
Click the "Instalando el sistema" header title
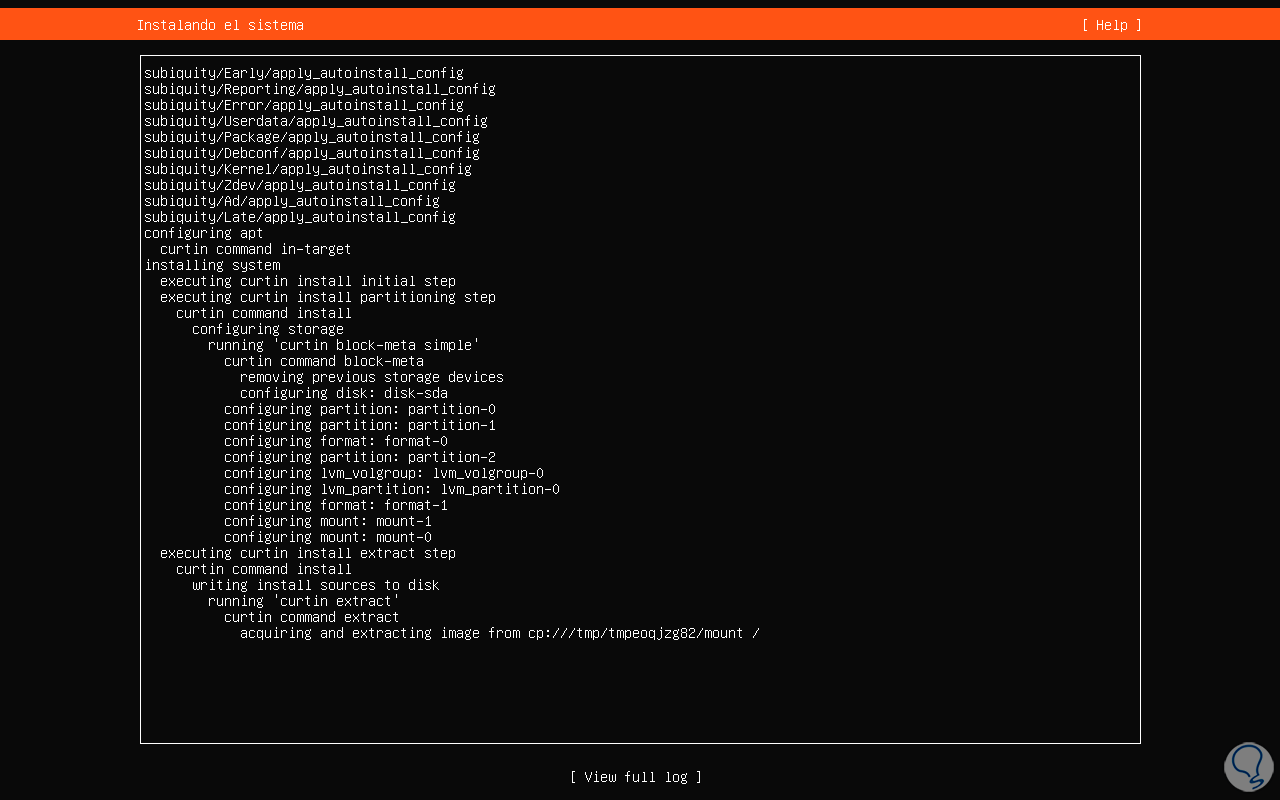click(220, 25)
